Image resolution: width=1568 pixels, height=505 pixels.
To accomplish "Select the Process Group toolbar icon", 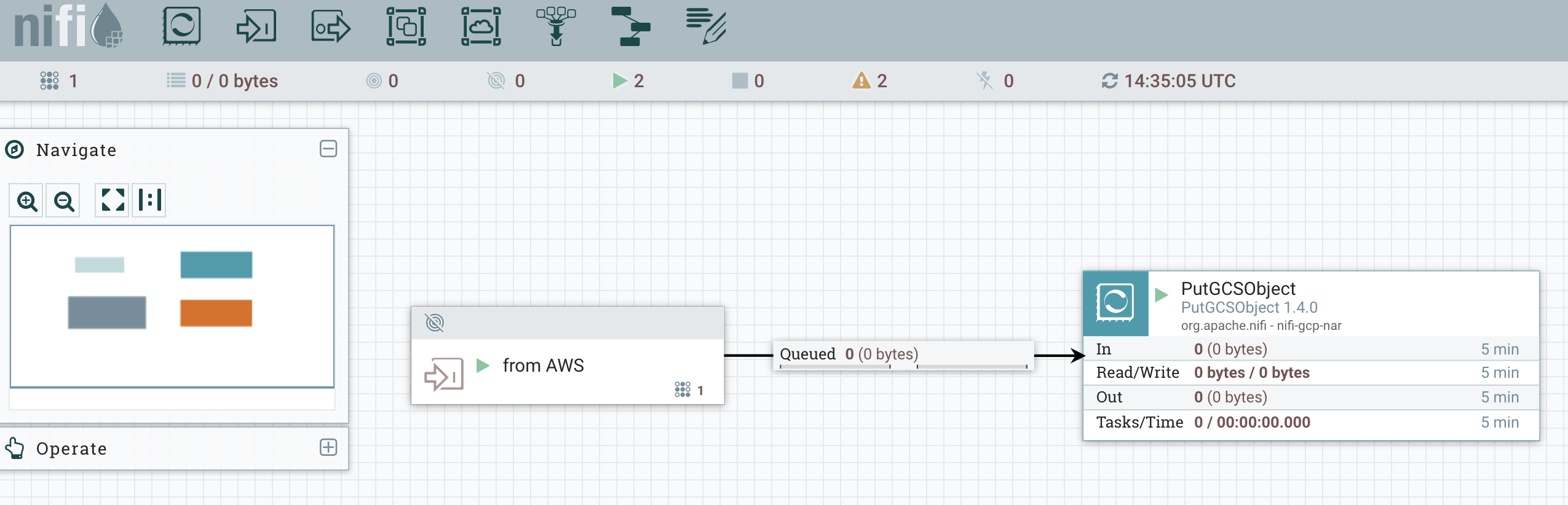I will (x=406, y=26).
